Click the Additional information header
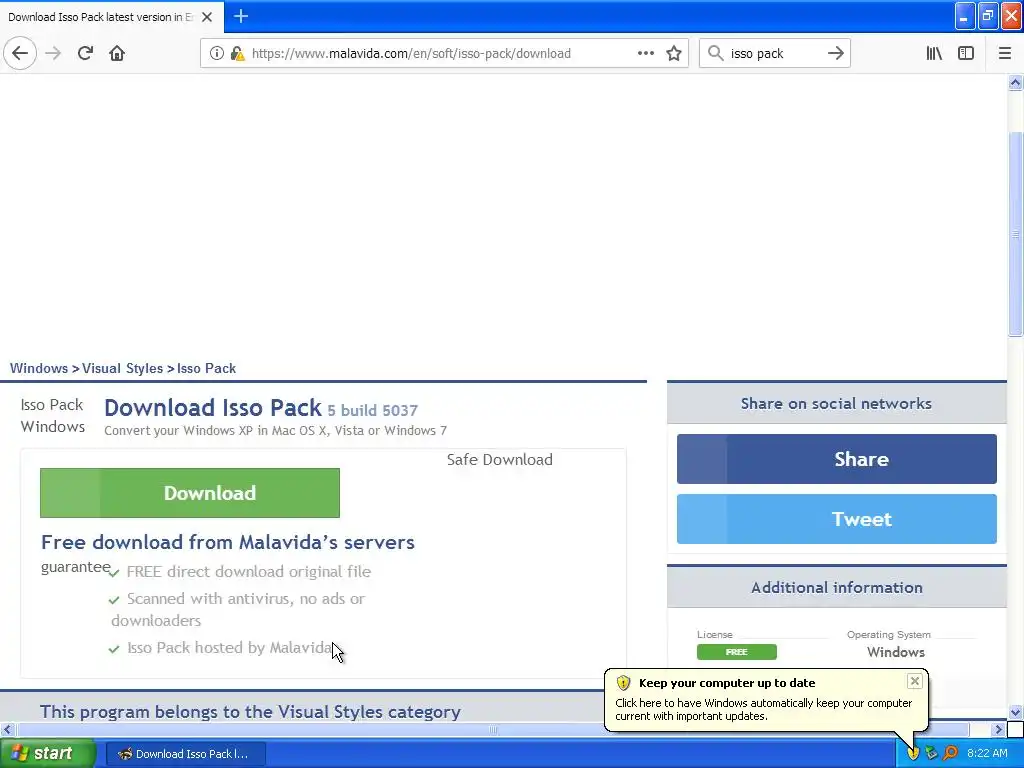This screenshot has height=768, width=1024. pos(837,588)
